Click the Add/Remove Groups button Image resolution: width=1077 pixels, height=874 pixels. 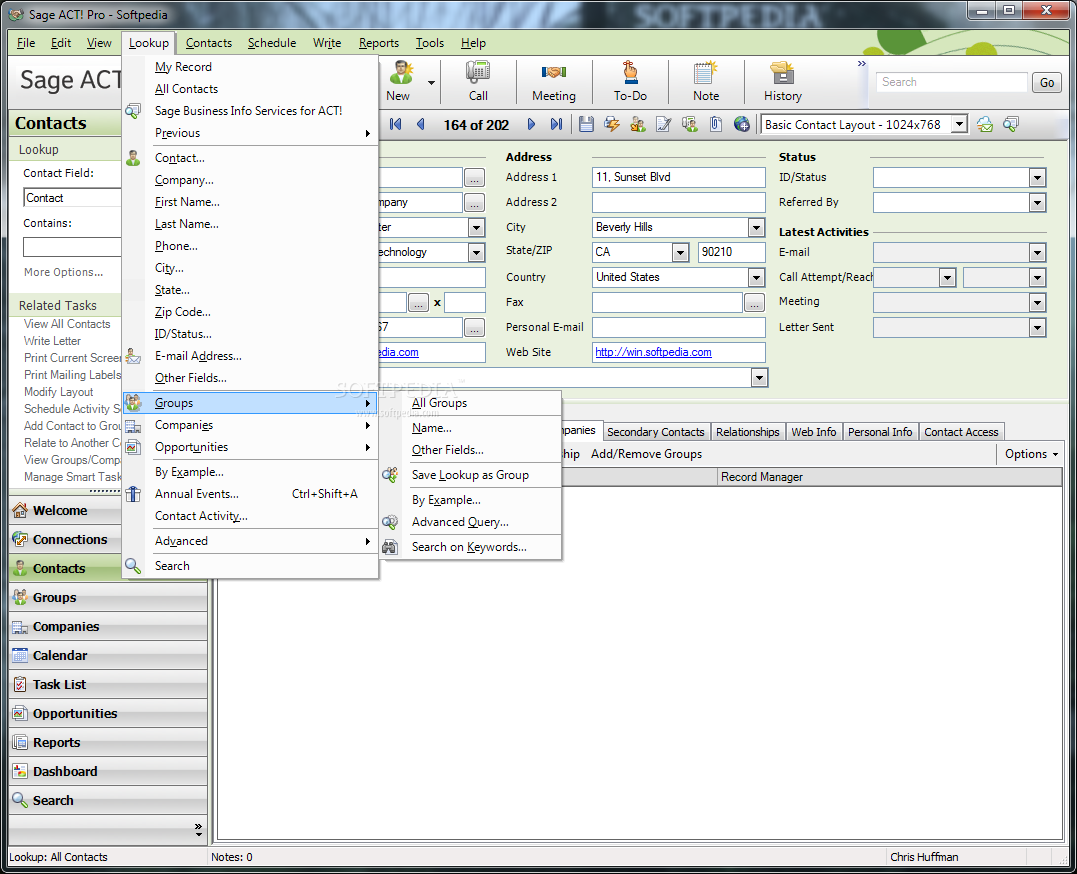pos(646,454)
